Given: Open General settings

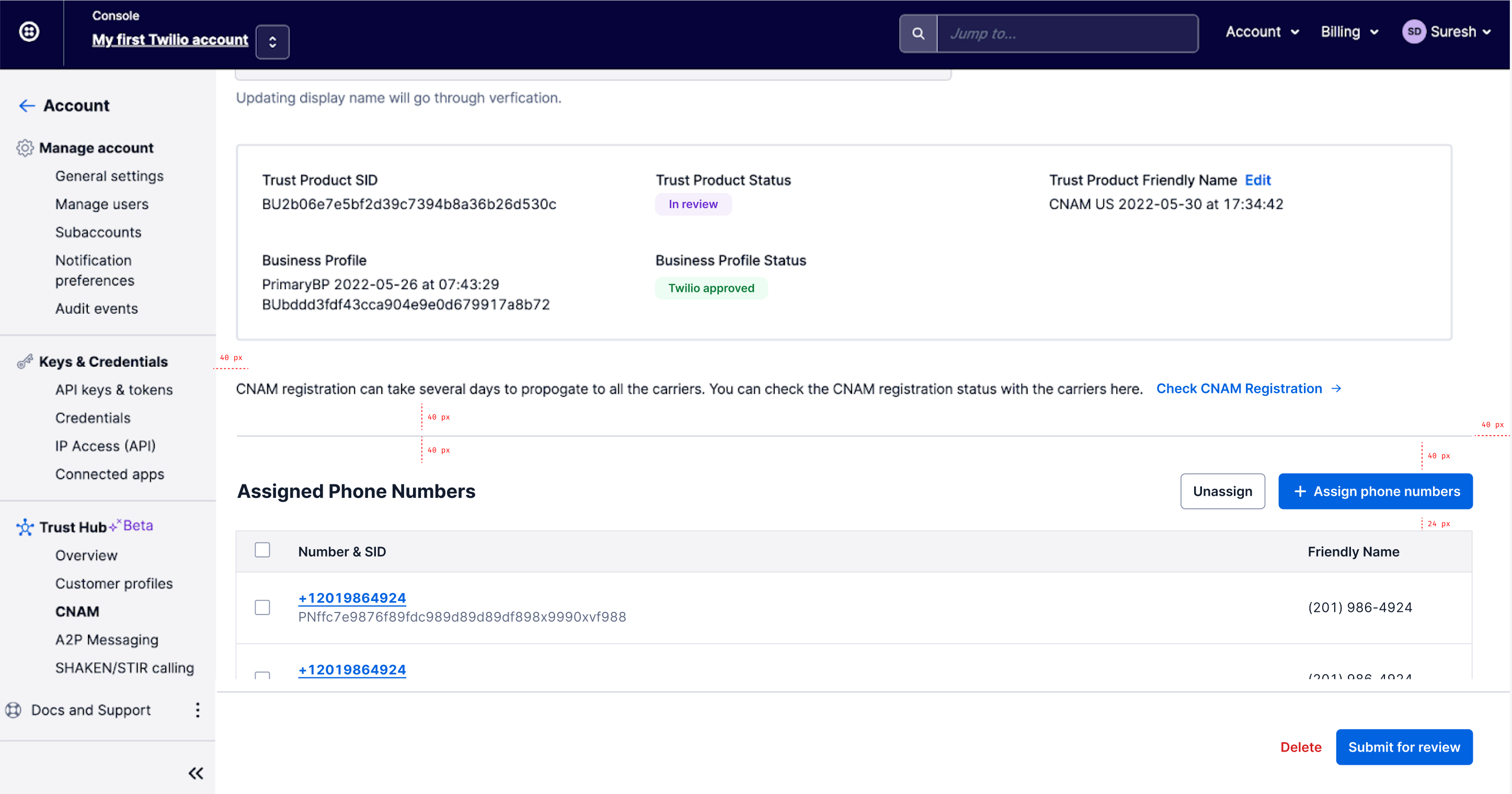Looking at the screenshot, I should [109, 176].
